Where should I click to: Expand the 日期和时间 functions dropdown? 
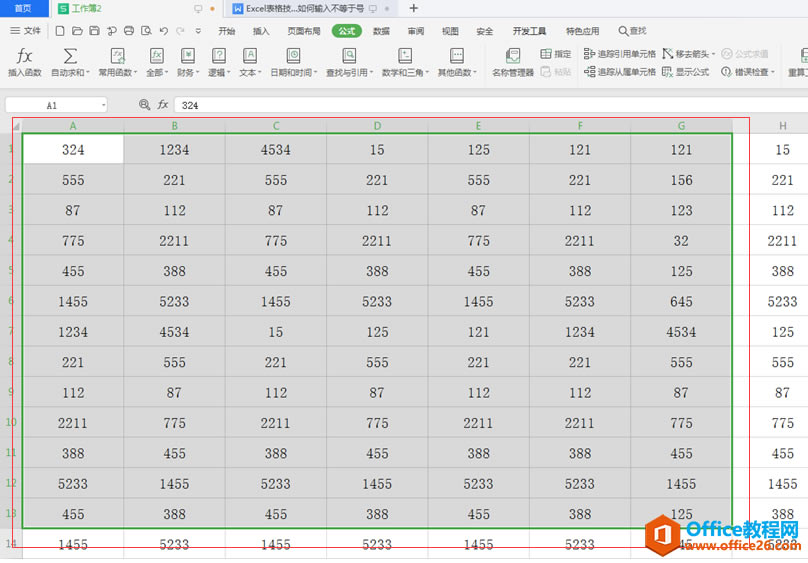pos(293,62)
